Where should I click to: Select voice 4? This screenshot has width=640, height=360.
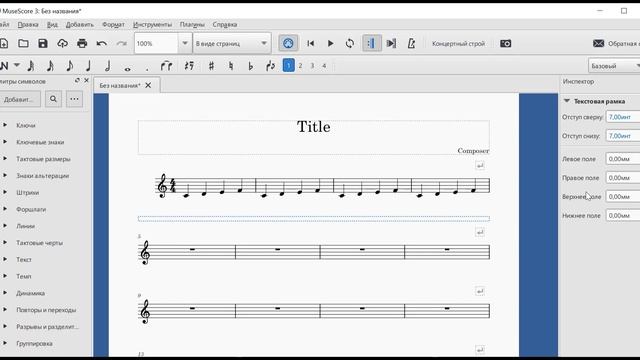click(x=324, y=66)
